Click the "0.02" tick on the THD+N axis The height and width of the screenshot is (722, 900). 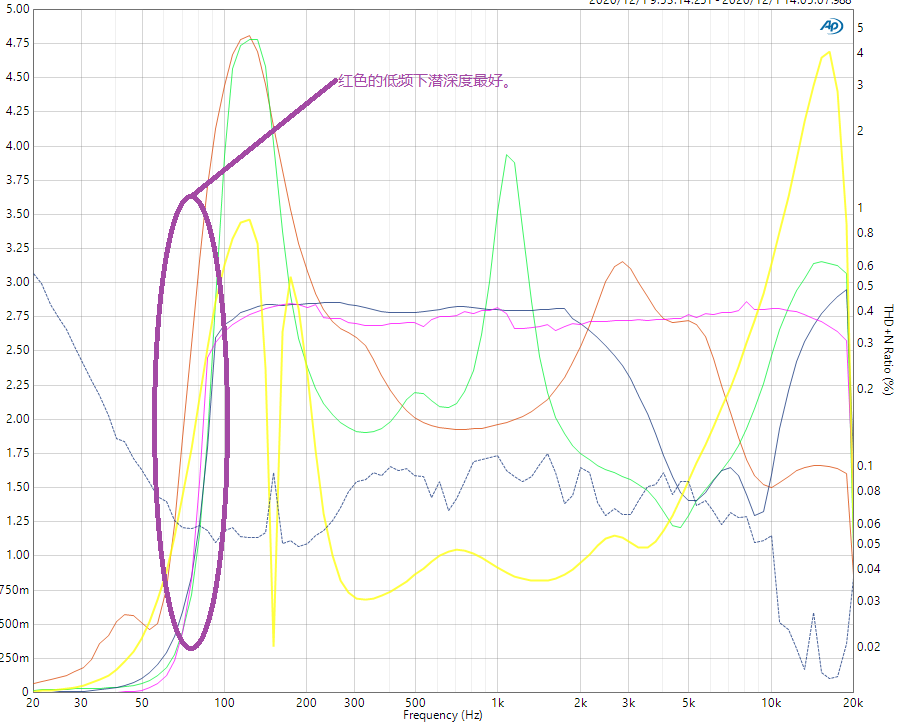868,647
